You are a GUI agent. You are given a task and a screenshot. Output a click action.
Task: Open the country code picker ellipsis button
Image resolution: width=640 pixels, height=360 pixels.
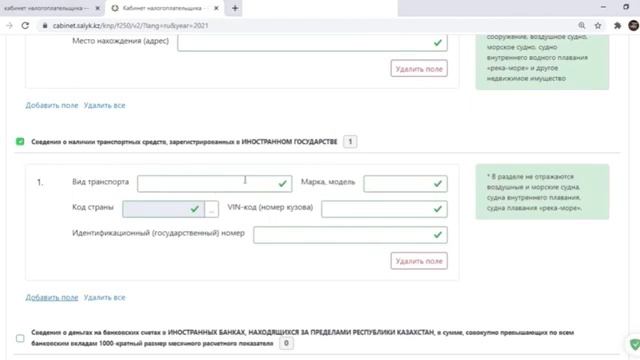(x=211, y=209)
